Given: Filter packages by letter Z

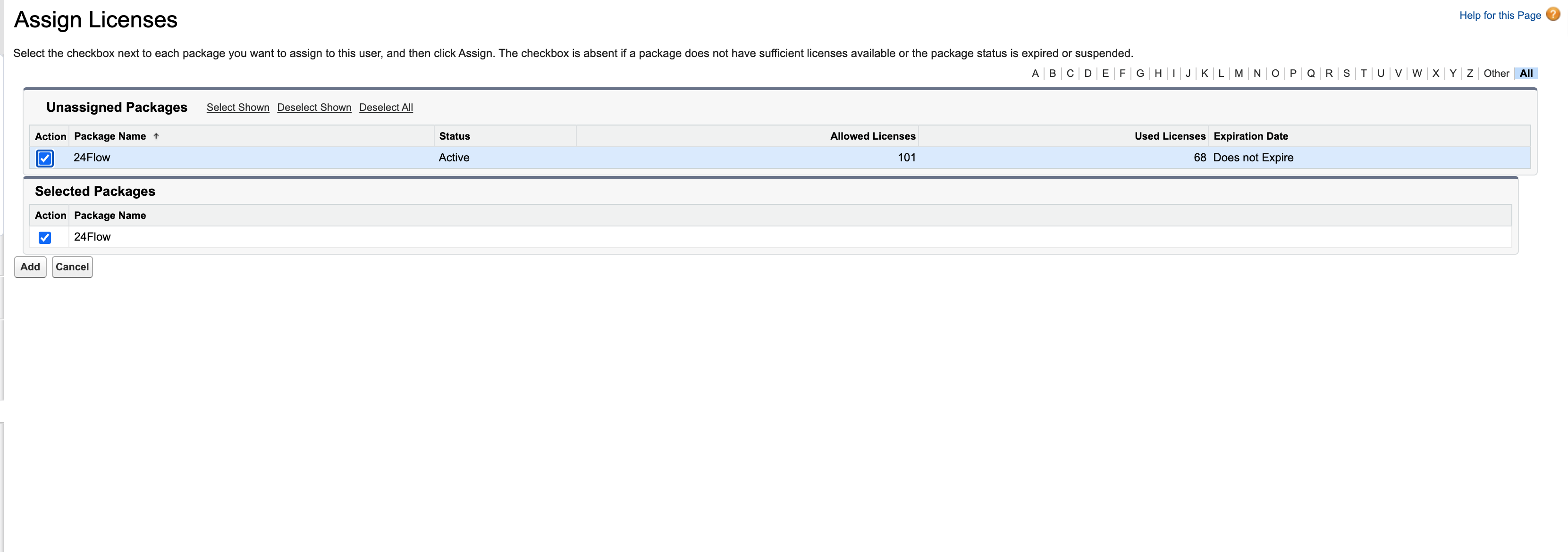Looking at the screenshot, I should click(1469, 73).
